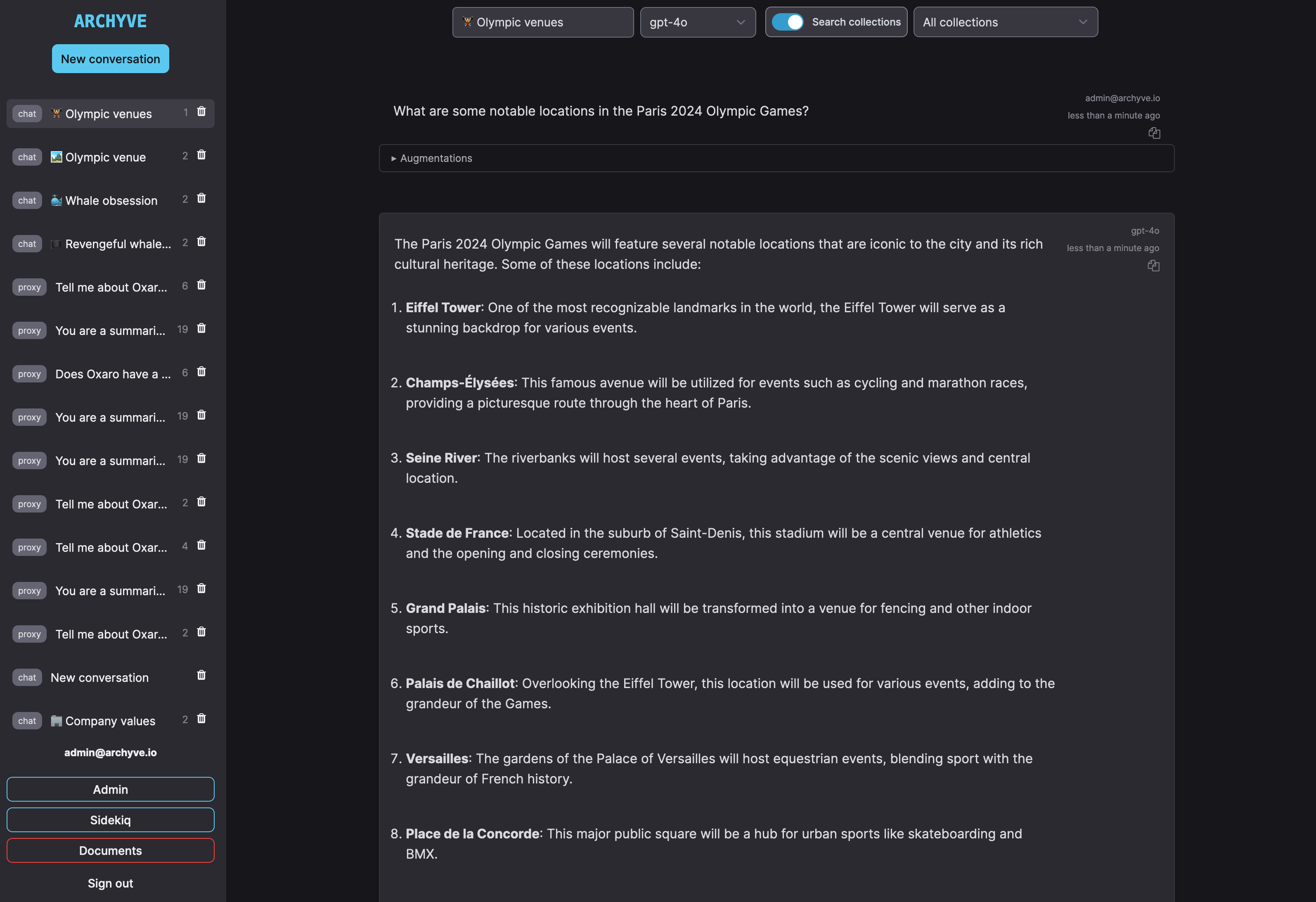The width and height of the screenshot is (1316, 902).
Task: Click trash icon for Revengeful whale chat
Action: point(201,242)
